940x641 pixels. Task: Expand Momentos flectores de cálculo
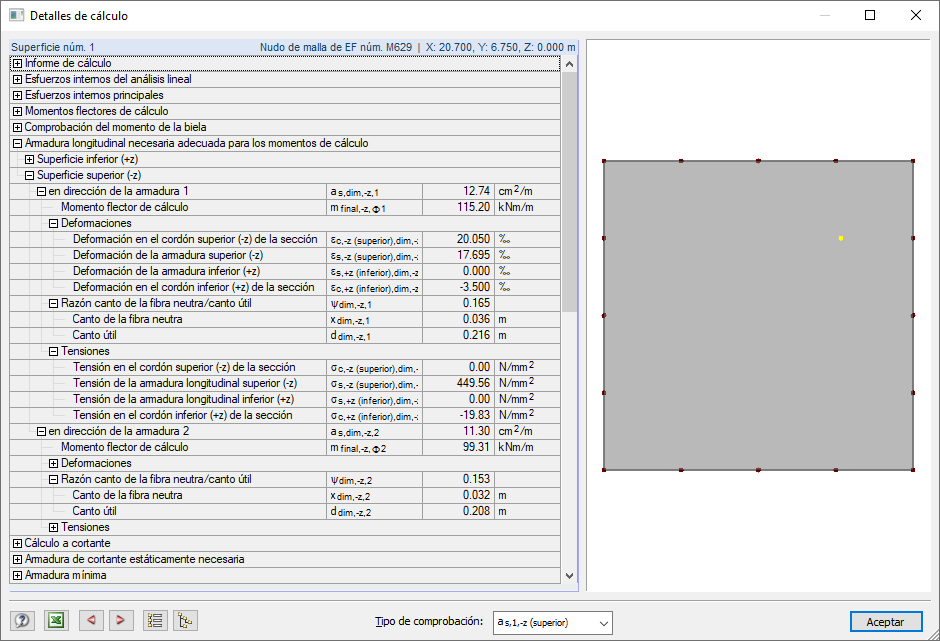click(17, 112)
